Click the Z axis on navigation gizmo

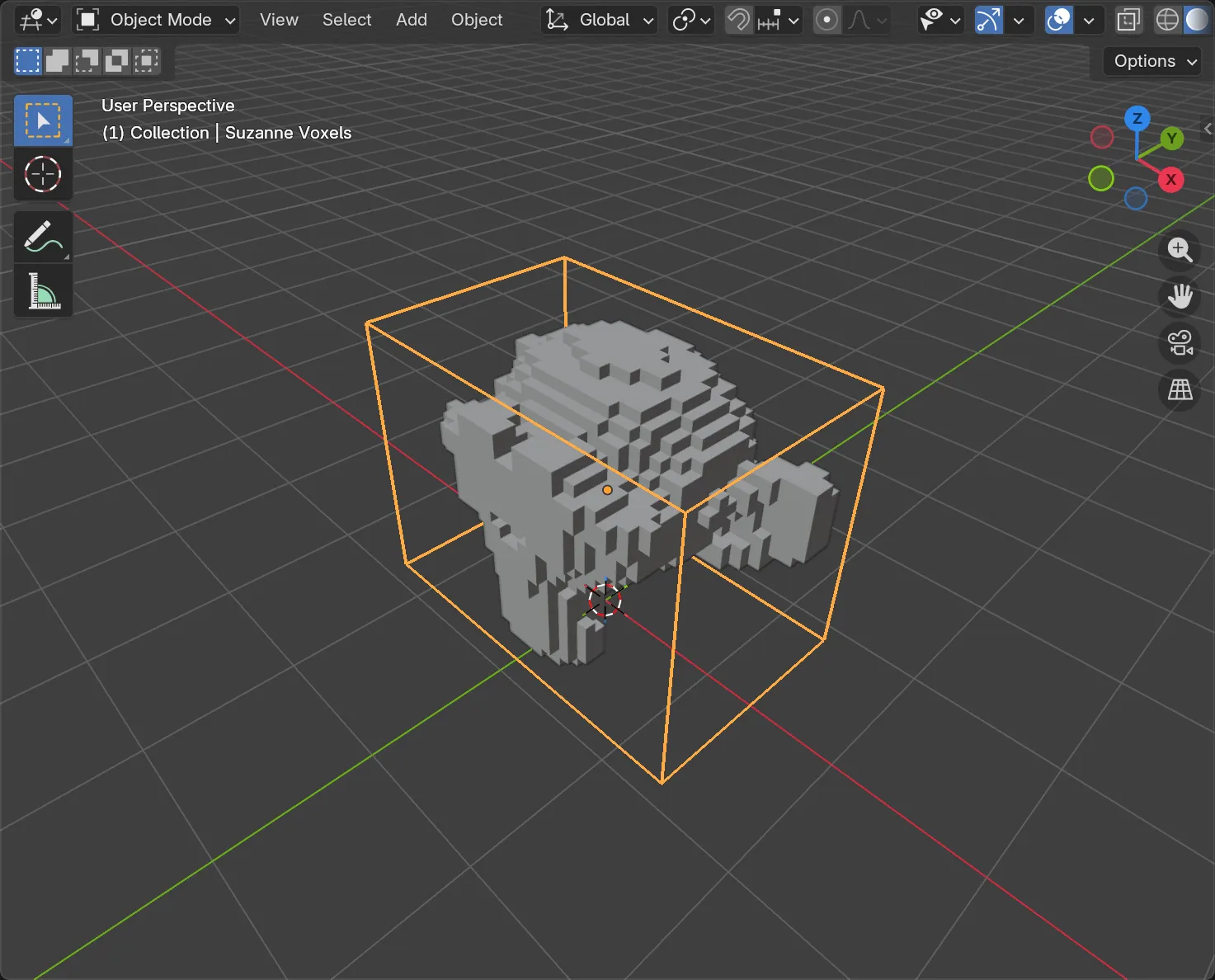tap(1137, 118)
